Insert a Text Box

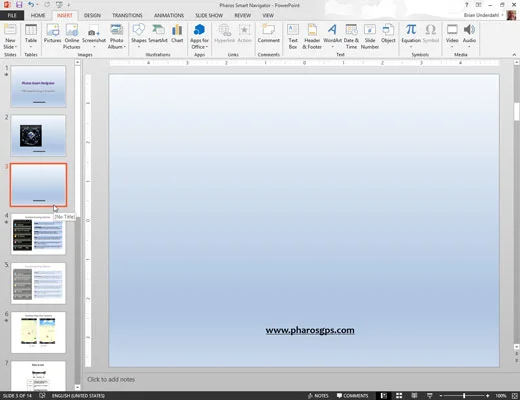tap(293, 37)
